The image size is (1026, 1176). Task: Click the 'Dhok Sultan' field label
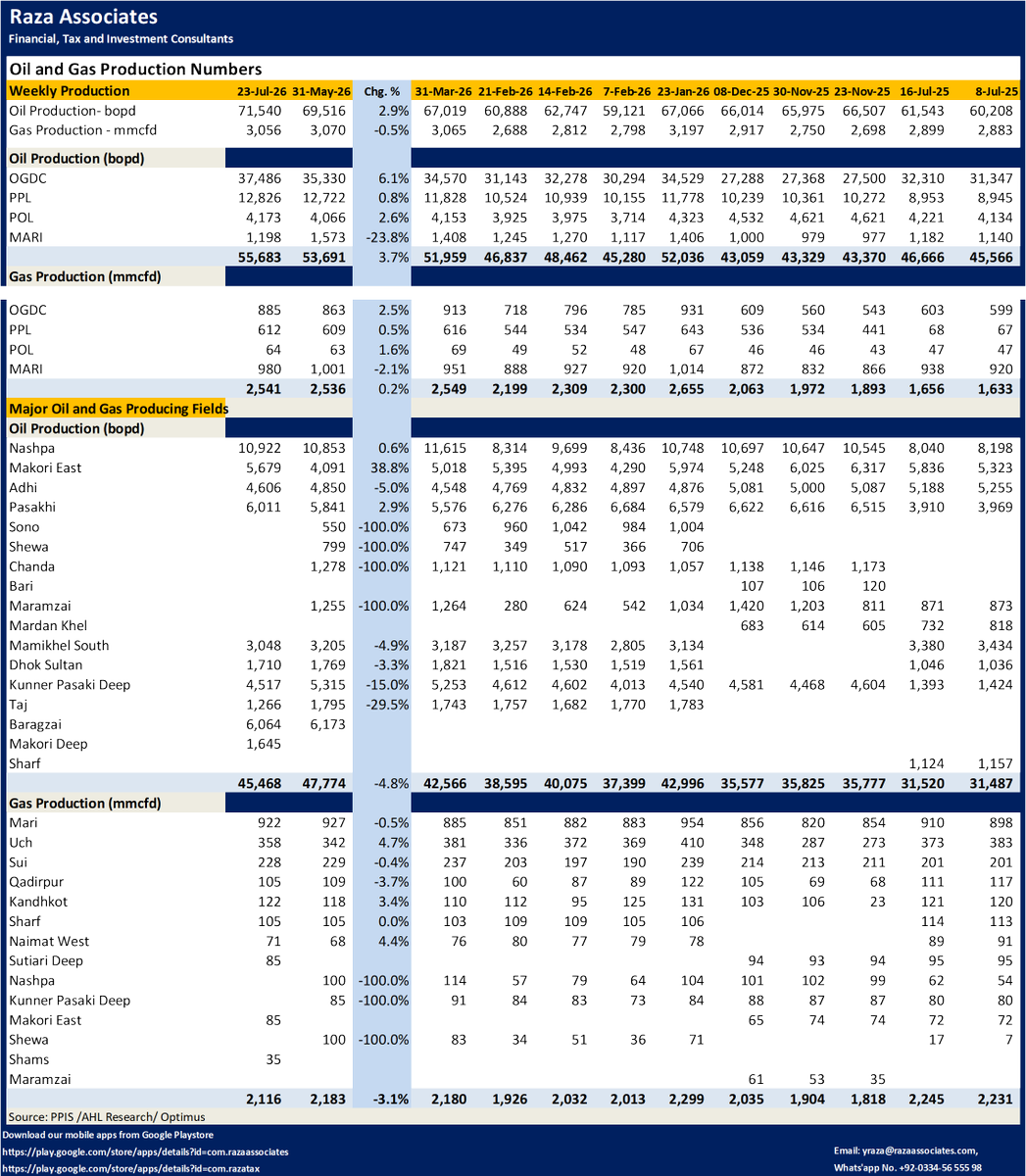(x=47, y=664)
